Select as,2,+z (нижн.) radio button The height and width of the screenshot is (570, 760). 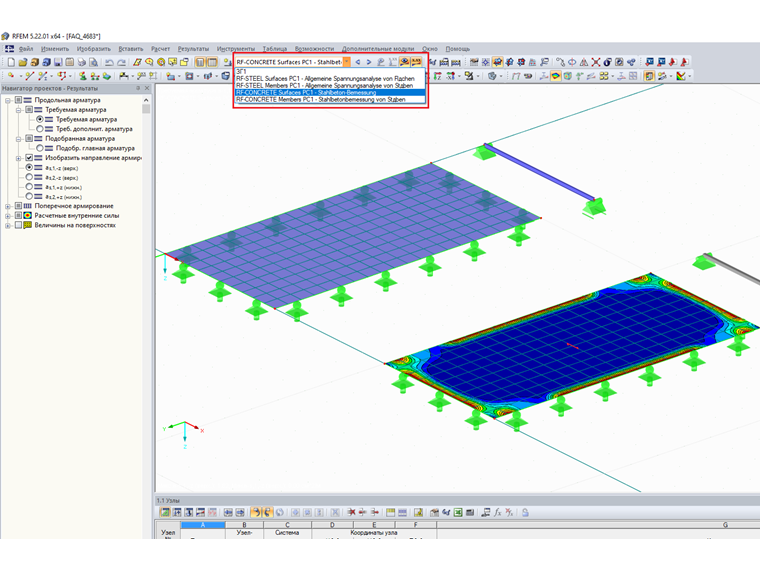[29, 197]
